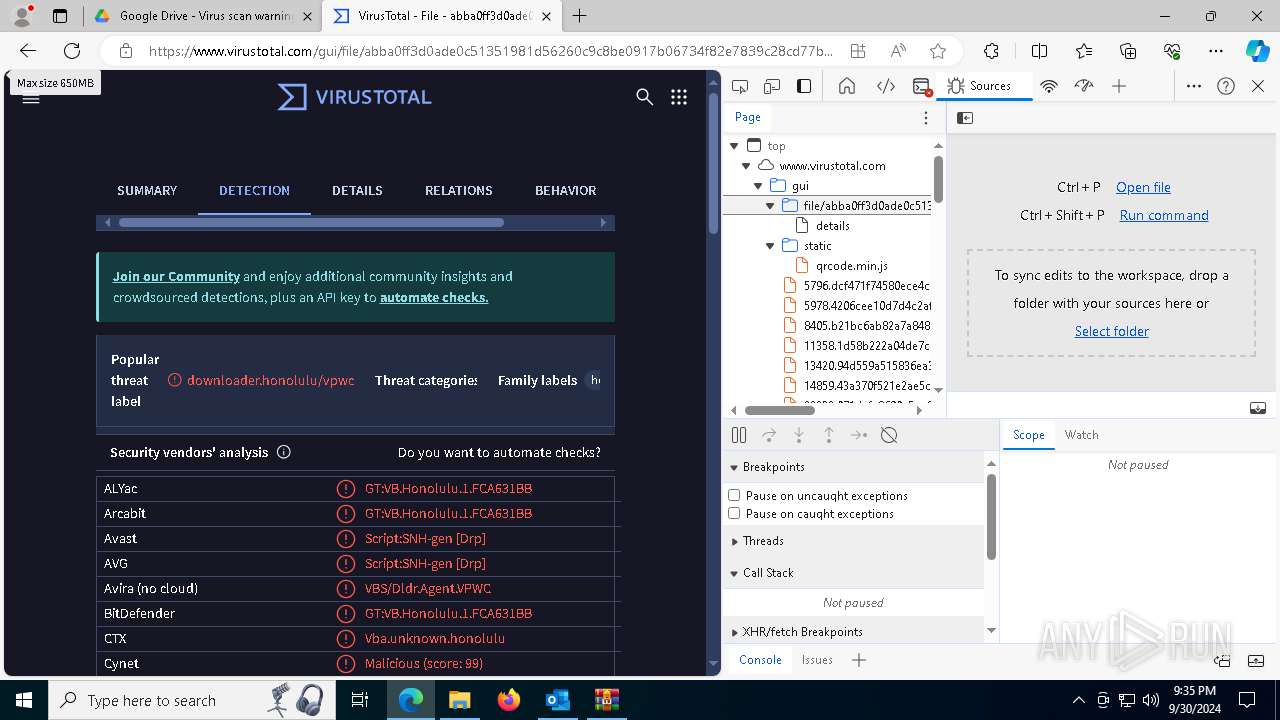The height and width of the screenshot is (720, 1280).
Task: Click Step over next function call
Action: pyautogui.click(x=769, y=435)
